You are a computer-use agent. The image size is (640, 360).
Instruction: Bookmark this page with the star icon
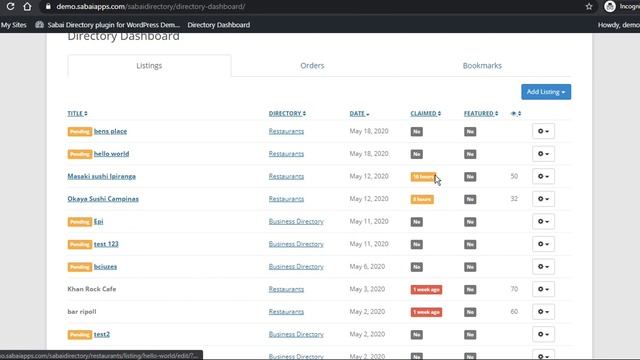[589, 7]
